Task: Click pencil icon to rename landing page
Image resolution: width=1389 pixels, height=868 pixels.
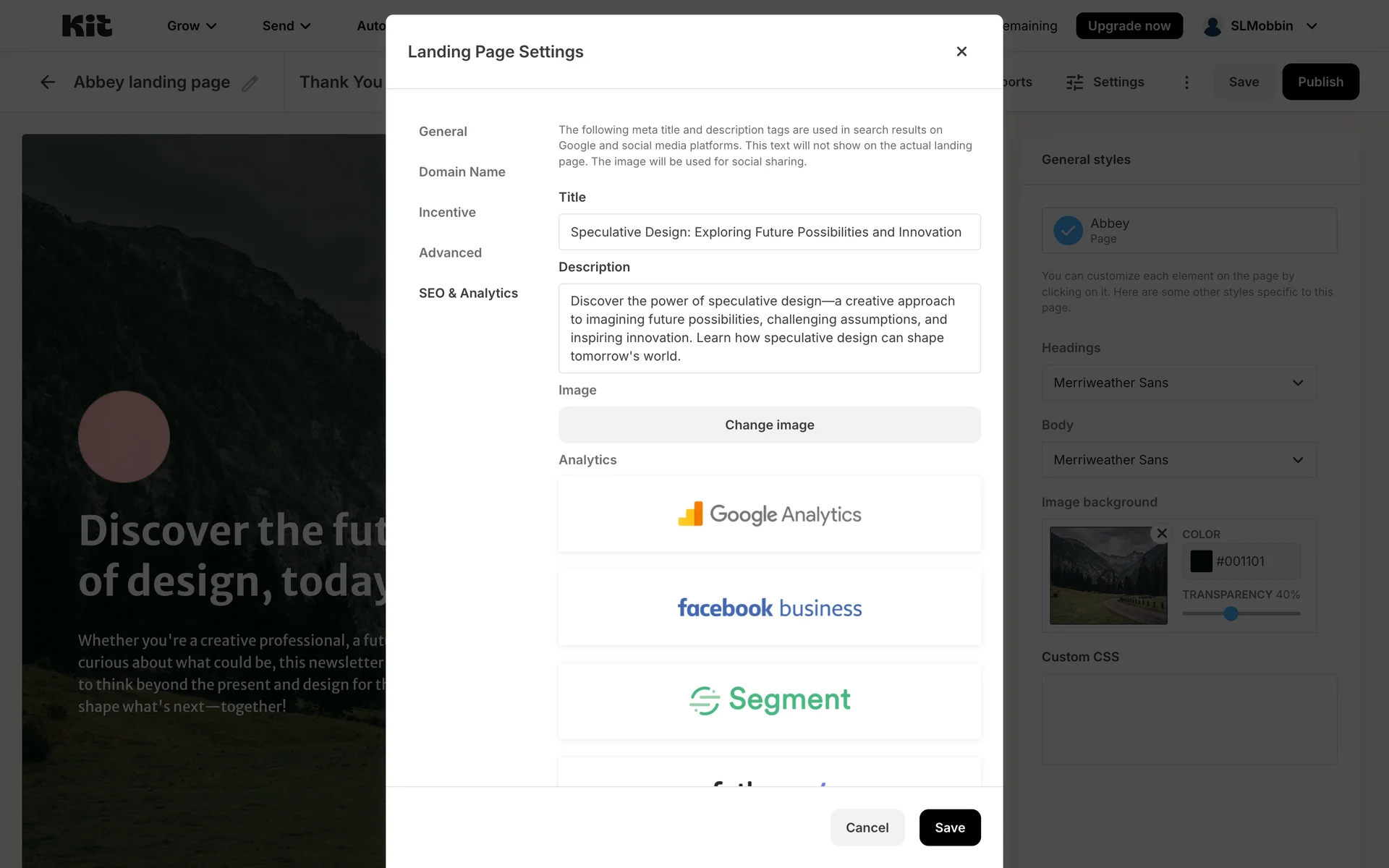Action: tap(250, 83)
